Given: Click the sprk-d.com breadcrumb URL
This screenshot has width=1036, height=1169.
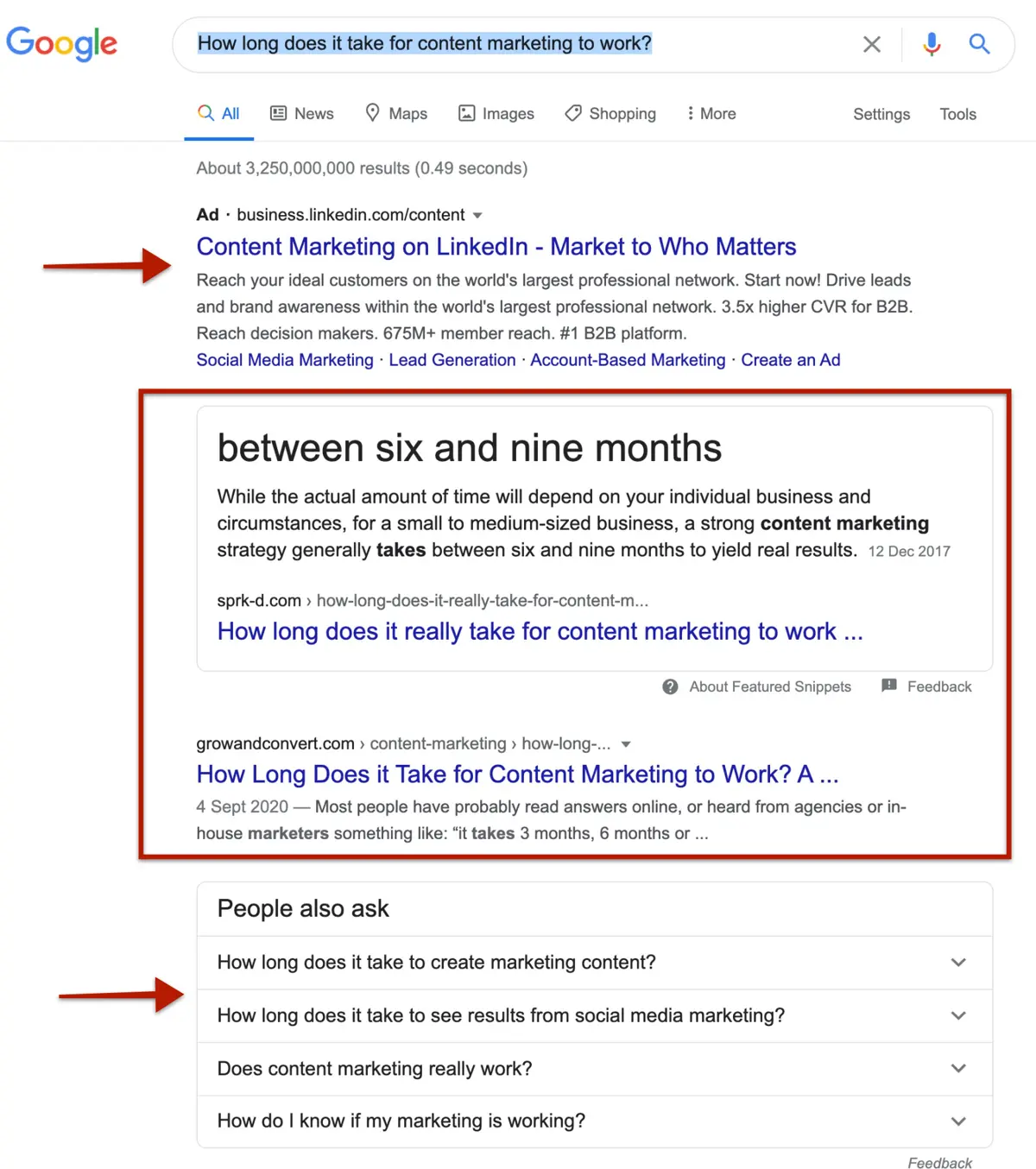Looking at the screenshot, I should point(433,600).
